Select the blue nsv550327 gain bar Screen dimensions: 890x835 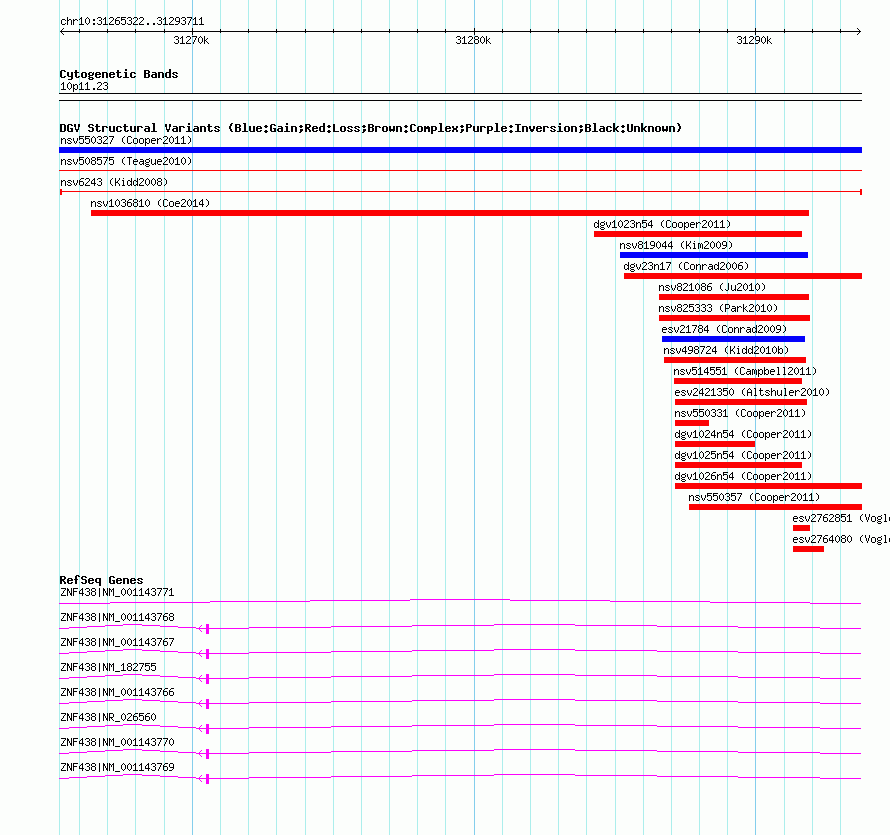point(460,150)
